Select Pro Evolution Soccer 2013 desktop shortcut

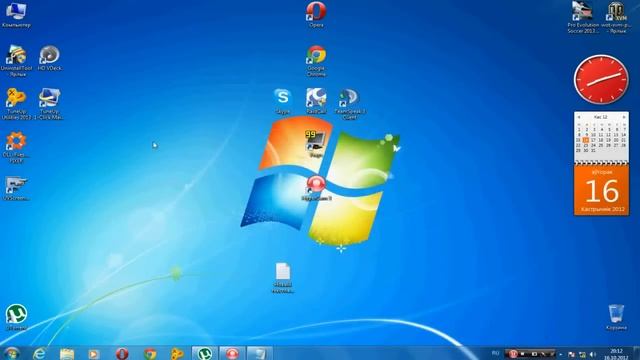(x=583, y=17)
